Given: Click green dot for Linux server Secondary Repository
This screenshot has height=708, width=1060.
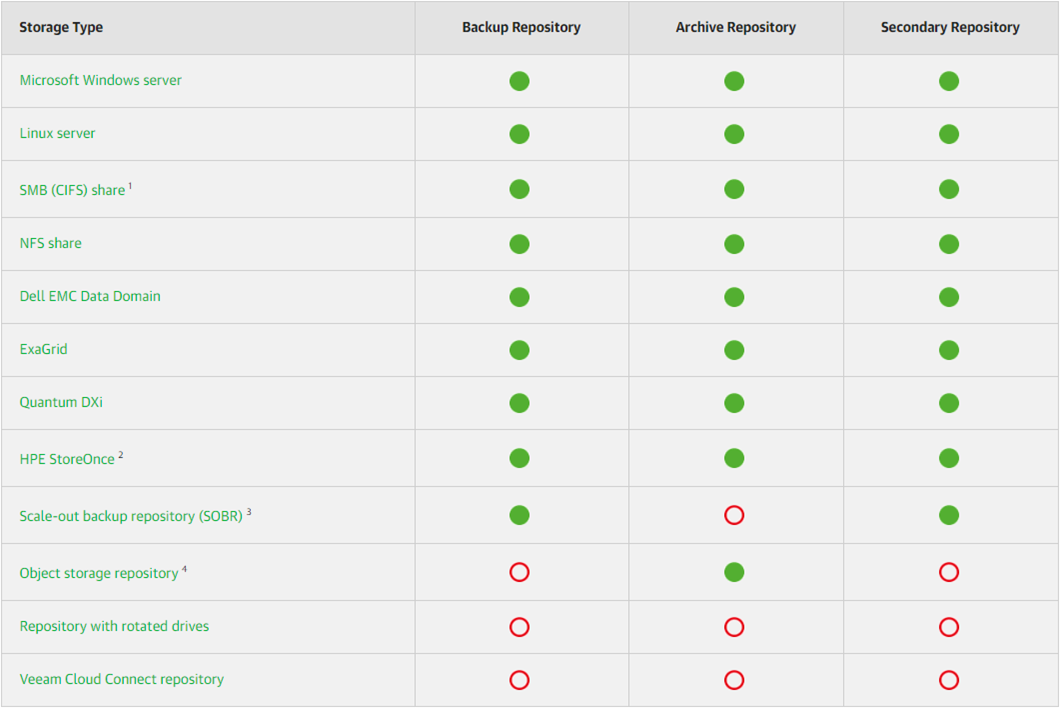Looking at the screenshot, I should click(949, 134).
